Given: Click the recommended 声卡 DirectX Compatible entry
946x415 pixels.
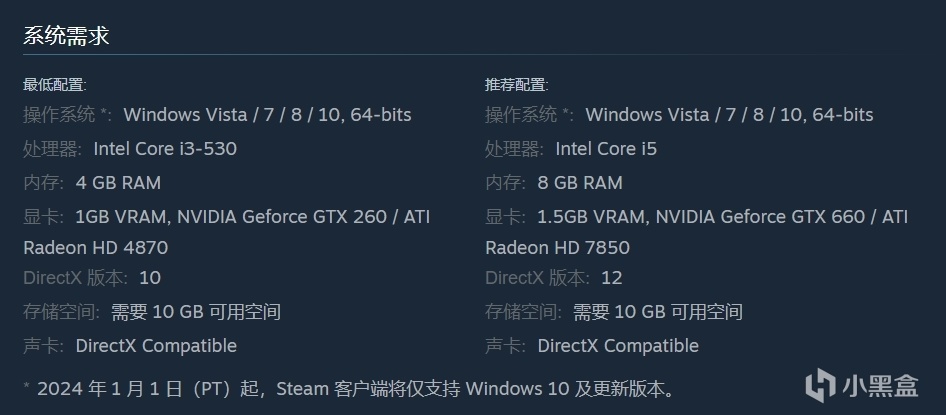Looking at the screenshot, I should click(618, 346).
